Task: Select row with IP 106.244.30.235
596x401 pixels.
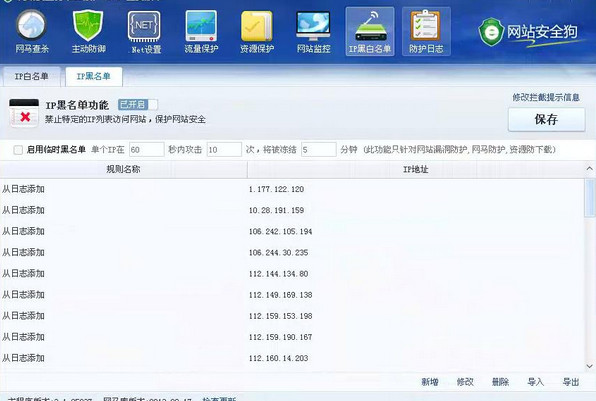Action: pos(292,252)
